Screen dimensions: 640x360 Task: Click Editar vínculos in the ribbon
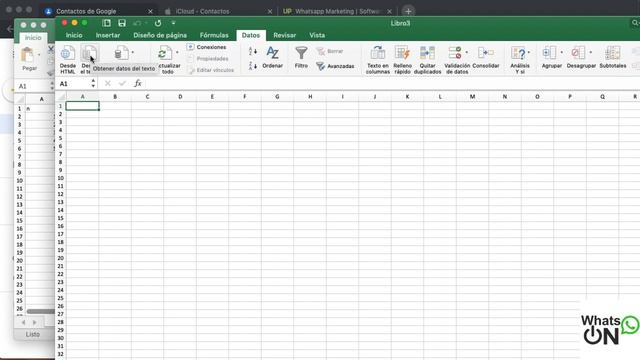pos(211,70)
